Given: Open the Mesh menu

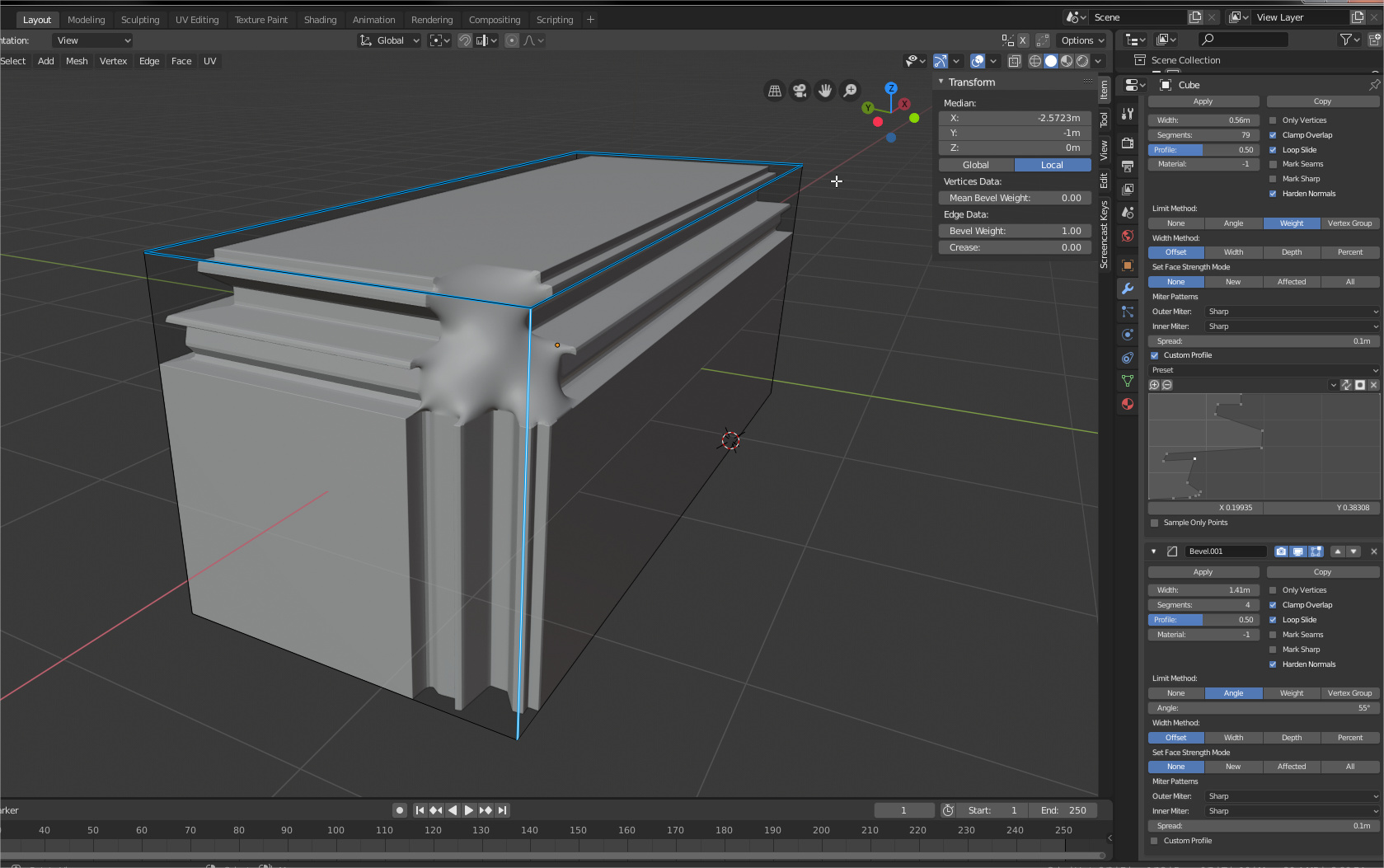Looking at the screenshot, I should (77, 61).
